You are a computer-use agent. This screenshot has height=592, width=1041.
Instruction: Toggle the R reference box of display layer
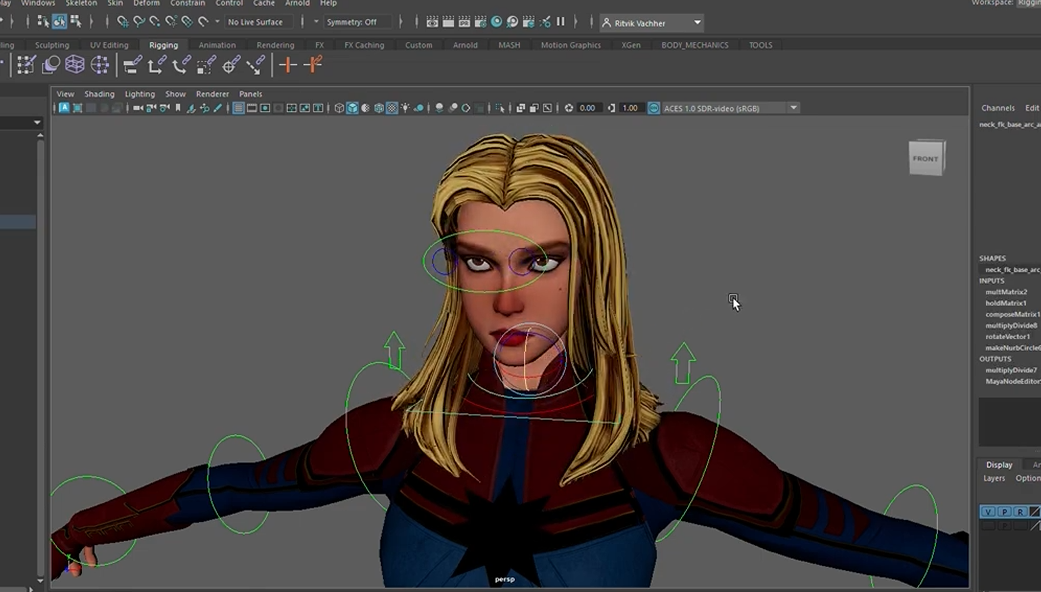click(1020, 511)
